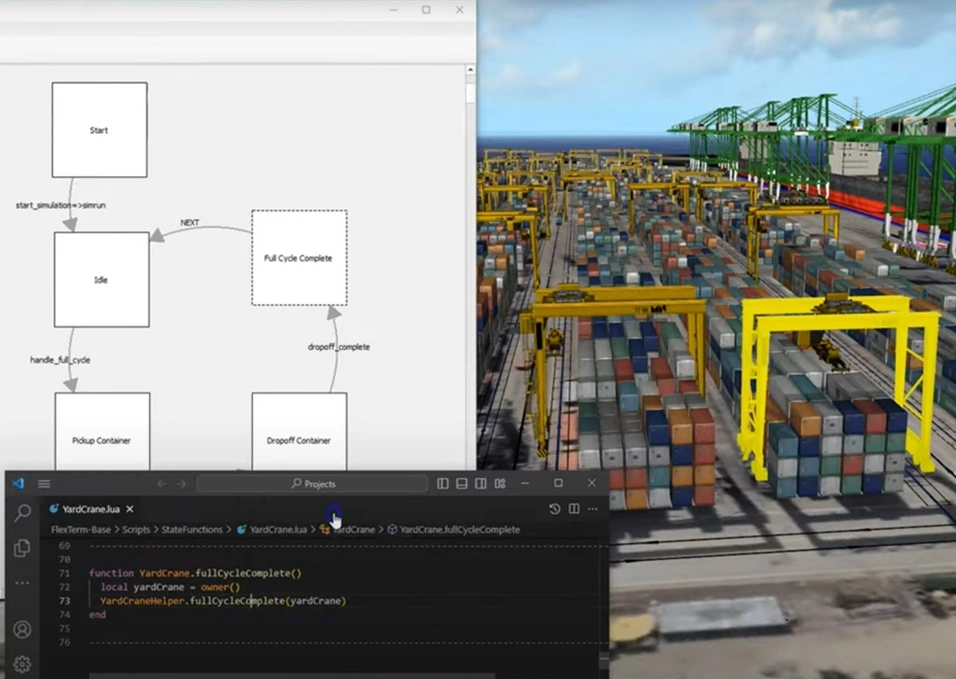Click the YardCrane.fullCycleComplete breadcrumb
This screenshot has width=956, height=679.
[x=458, y=530]
